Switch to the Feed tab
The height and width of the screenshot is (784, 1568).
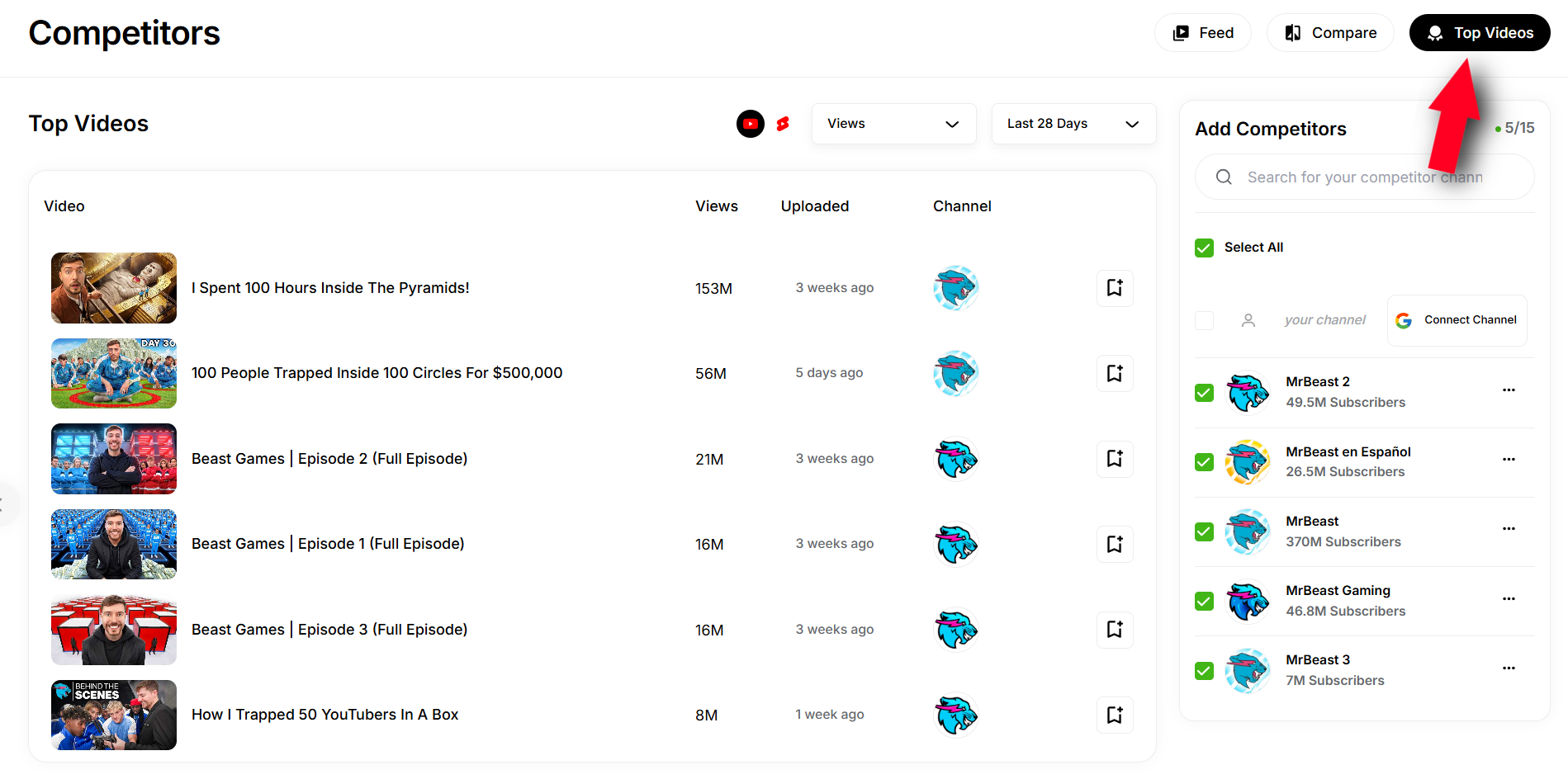click(x=1202, y=33)
